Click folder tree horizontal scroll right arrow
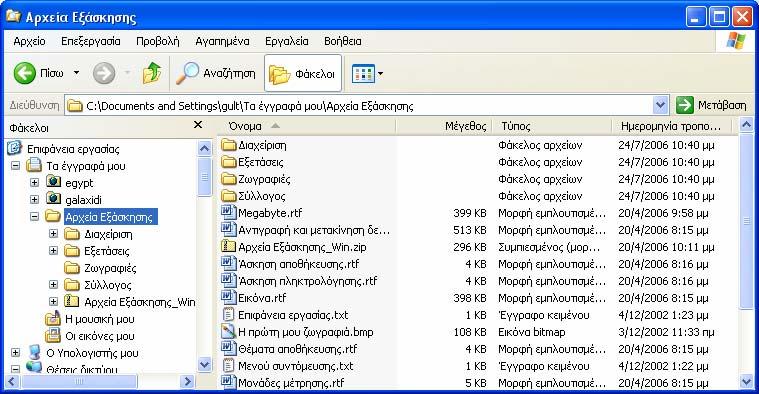This screenshot has height=394, width=759. [x=188, y=382]
